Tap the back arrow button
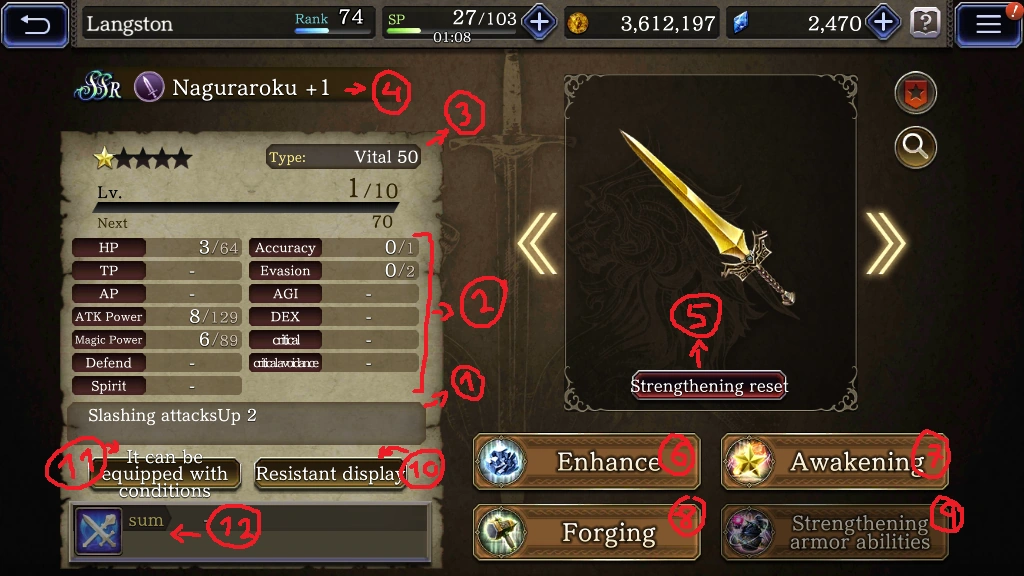Screen dimensions: 1024x576 (x=35, y=25)
